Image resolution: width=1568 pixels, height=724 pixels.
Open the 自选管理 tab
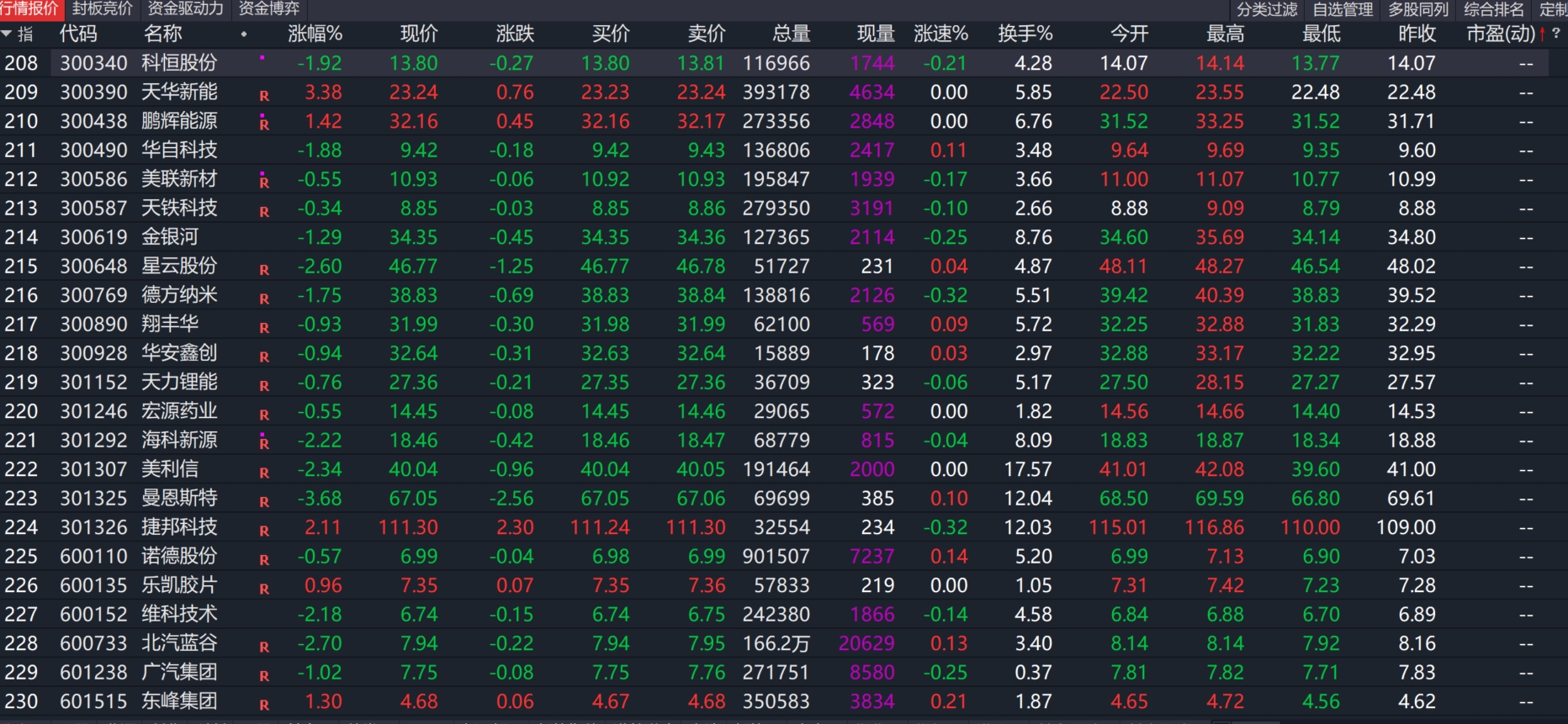click(x=1343, y=9)
